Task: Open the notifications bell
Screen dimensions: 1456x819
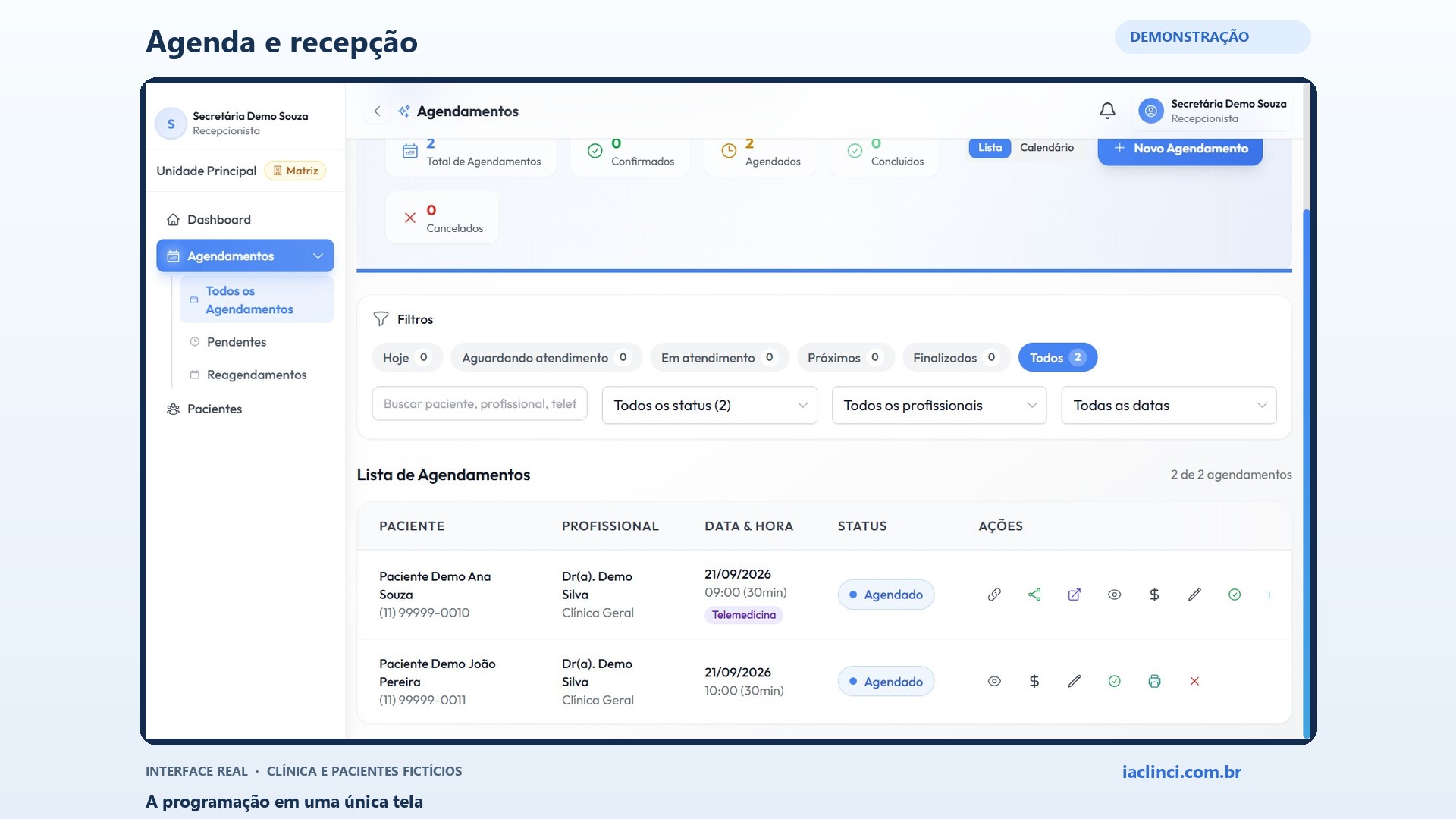Action: (1107, 111)
